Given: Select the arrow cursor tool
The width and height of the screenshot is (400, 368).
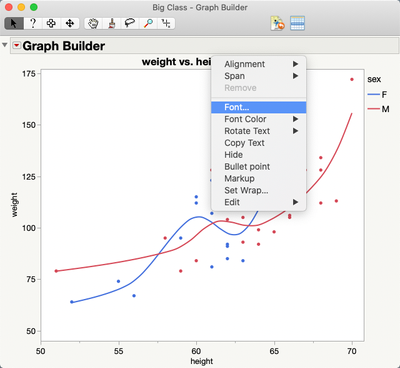Looking at the screenshot, I should click(14, 24).
